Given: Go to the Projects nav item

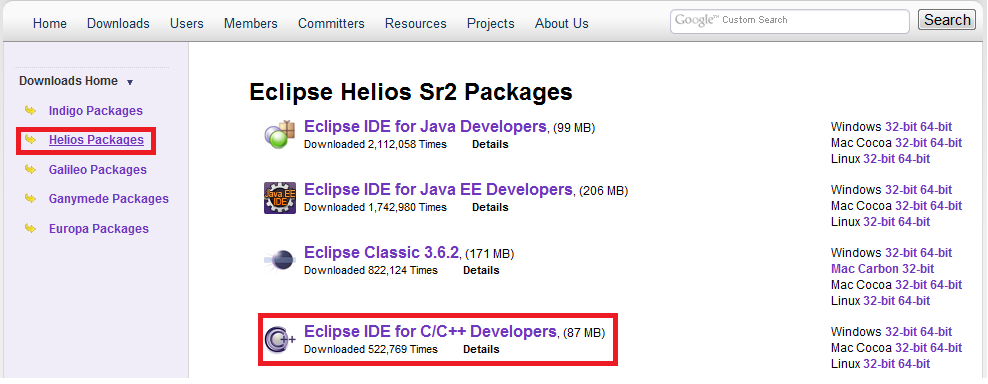Looking at the screenshot, I should [x=491, y=23].
